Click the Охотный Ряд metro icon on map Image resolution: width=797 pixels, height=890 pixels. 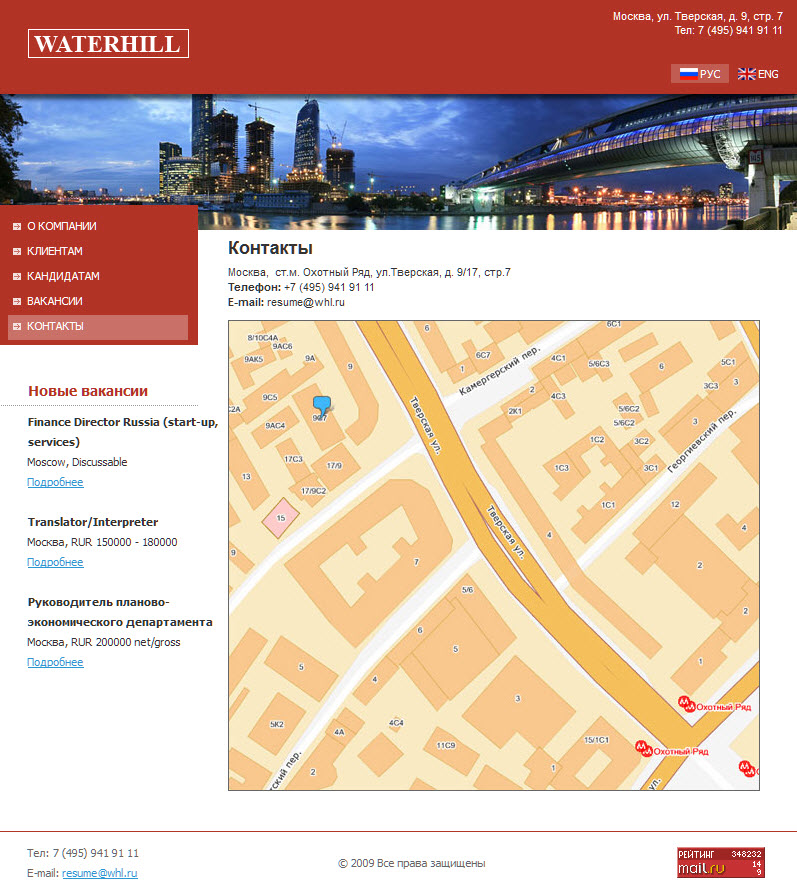coord(685,703)
